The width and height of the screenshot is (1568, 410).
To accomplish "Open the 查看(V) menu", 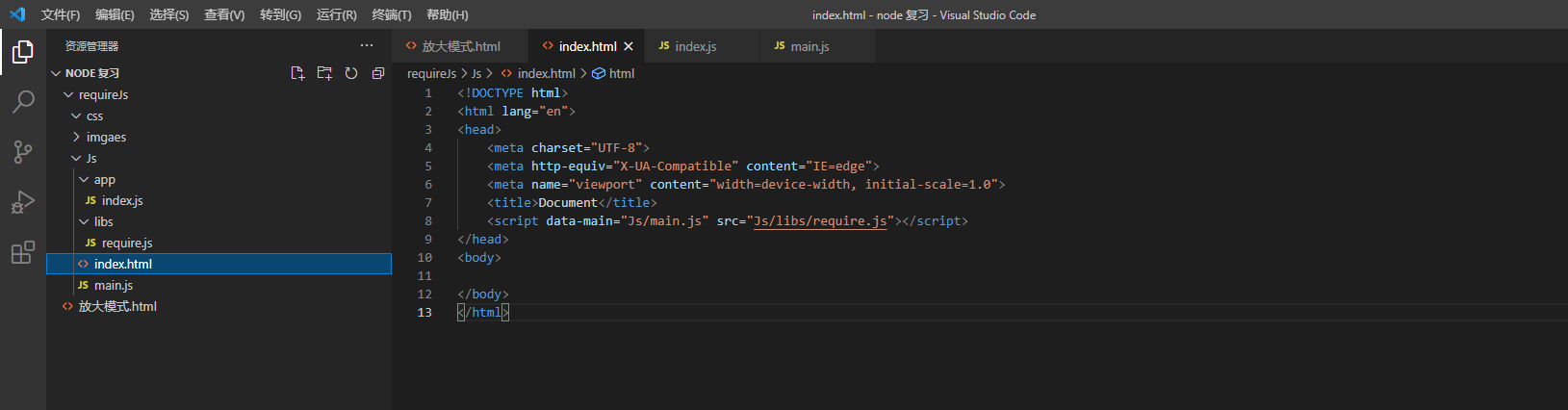I will click(224, 14).
